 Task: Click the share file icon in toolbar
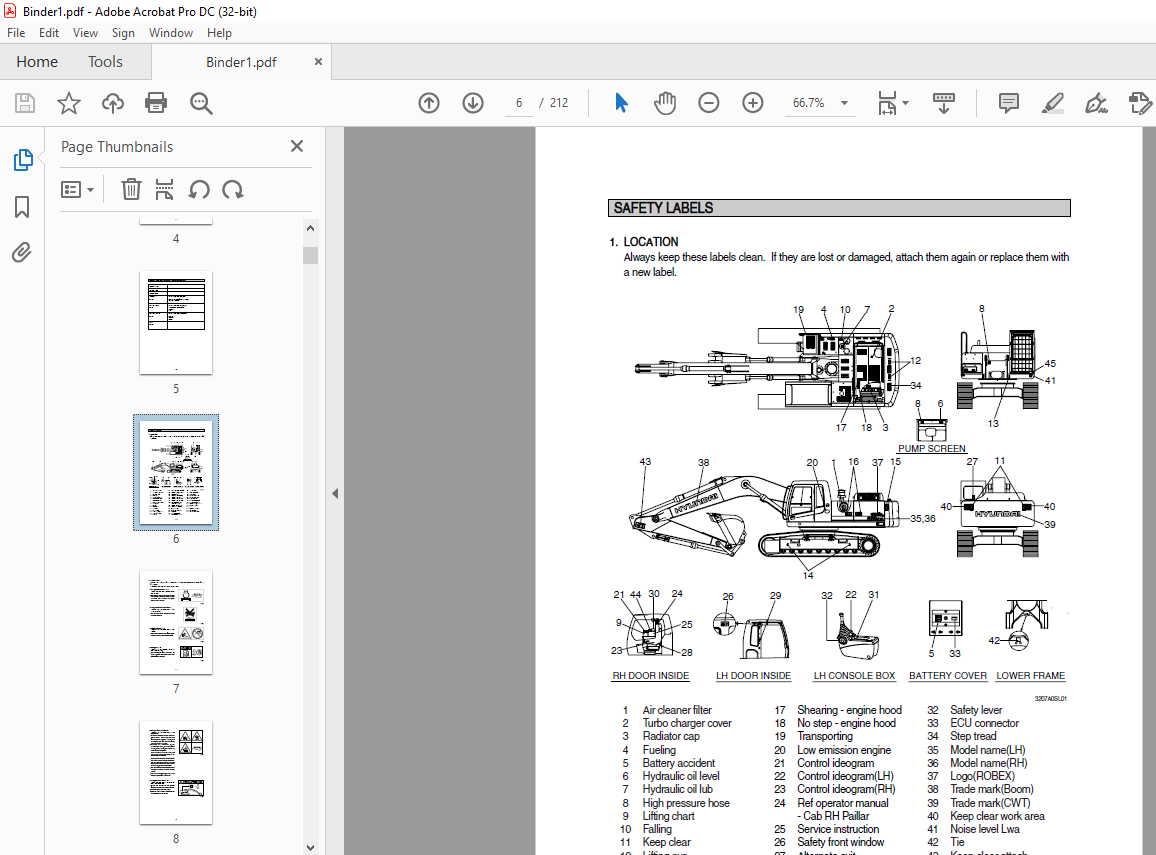[x=1140, y=103]
